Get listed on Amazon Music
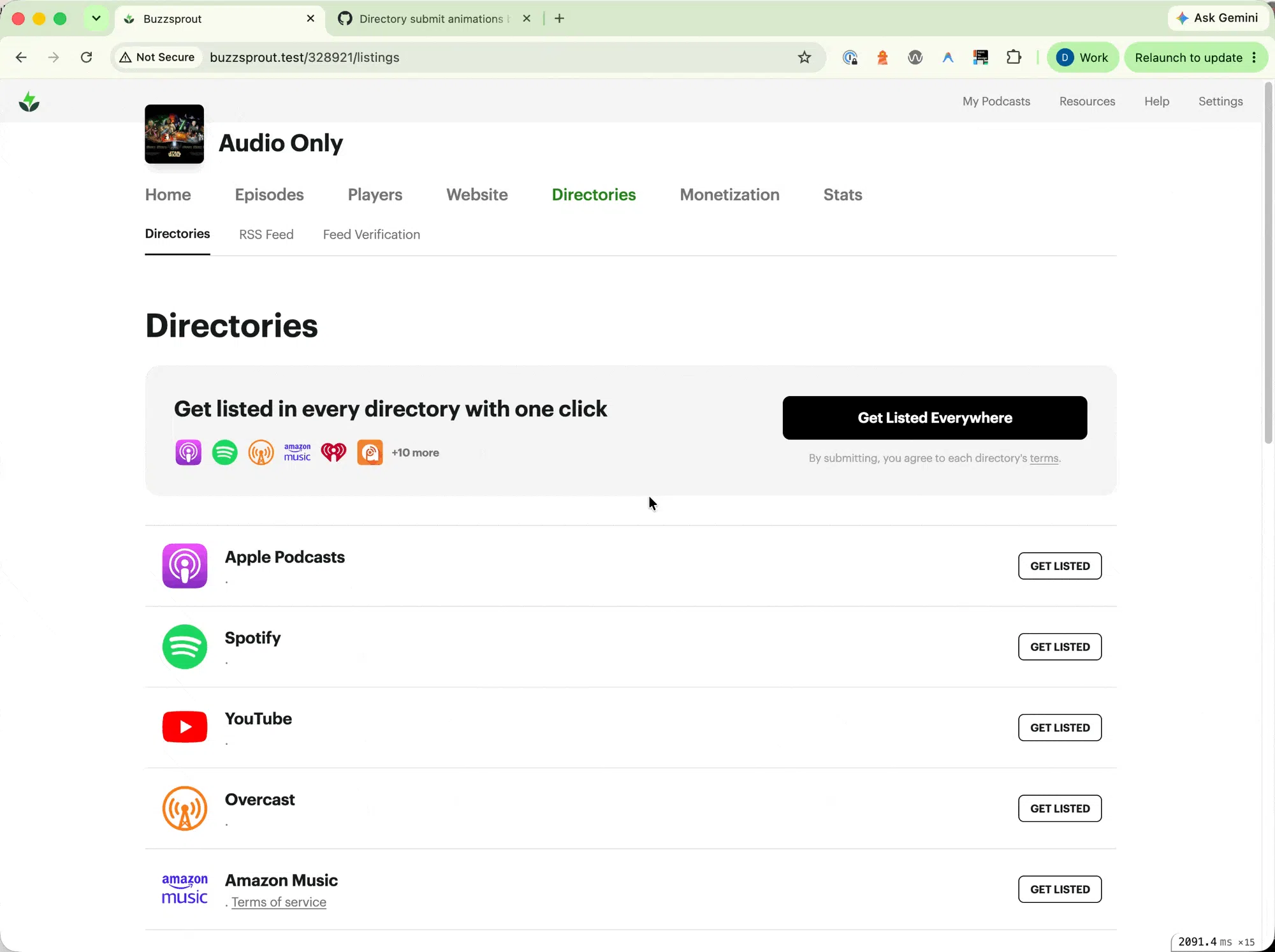This screenshot has height=952, width=1275. (1060, 889)
